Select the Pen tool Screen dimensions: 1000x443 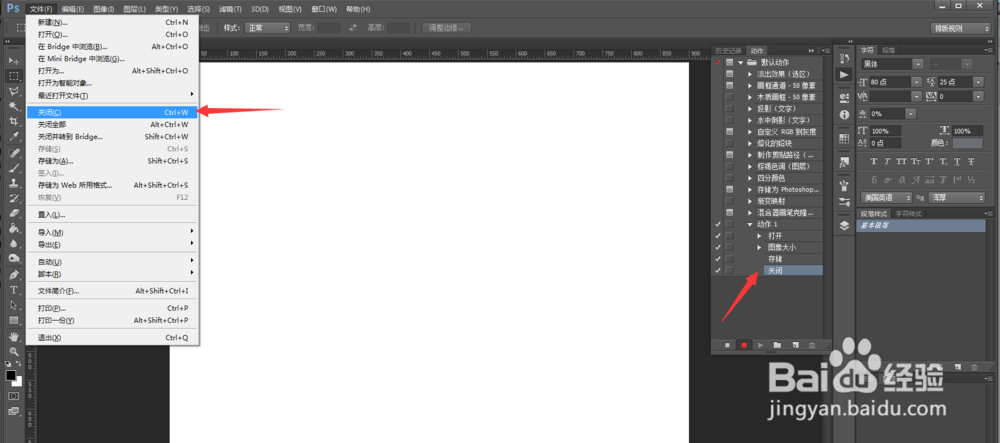click(13, 275)
